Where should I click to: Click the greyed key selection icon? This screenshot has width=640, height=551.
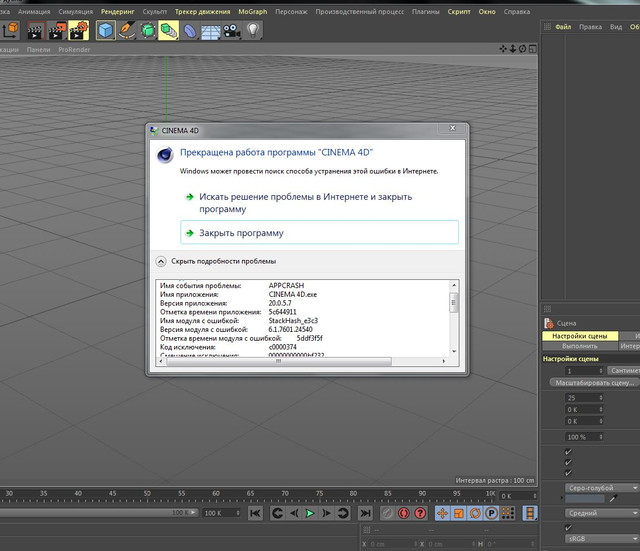(x=387, y=513)
